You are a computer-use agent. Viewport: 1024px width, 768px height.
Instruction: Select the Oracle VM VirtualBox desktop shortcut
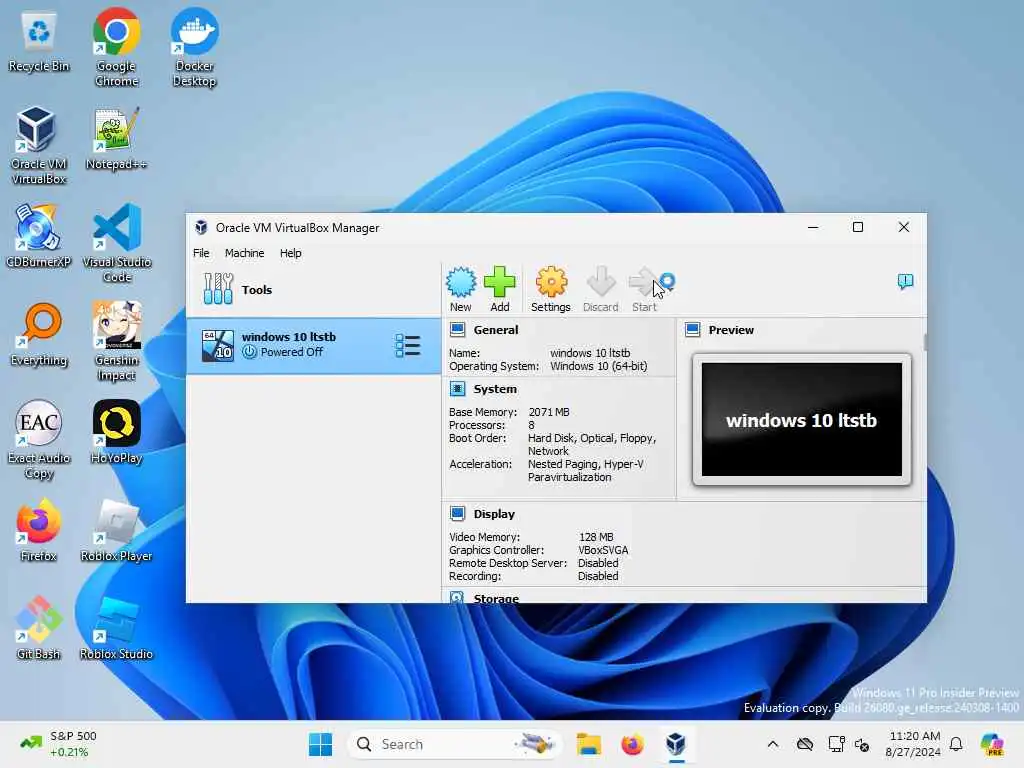click(x=39, y=146)
